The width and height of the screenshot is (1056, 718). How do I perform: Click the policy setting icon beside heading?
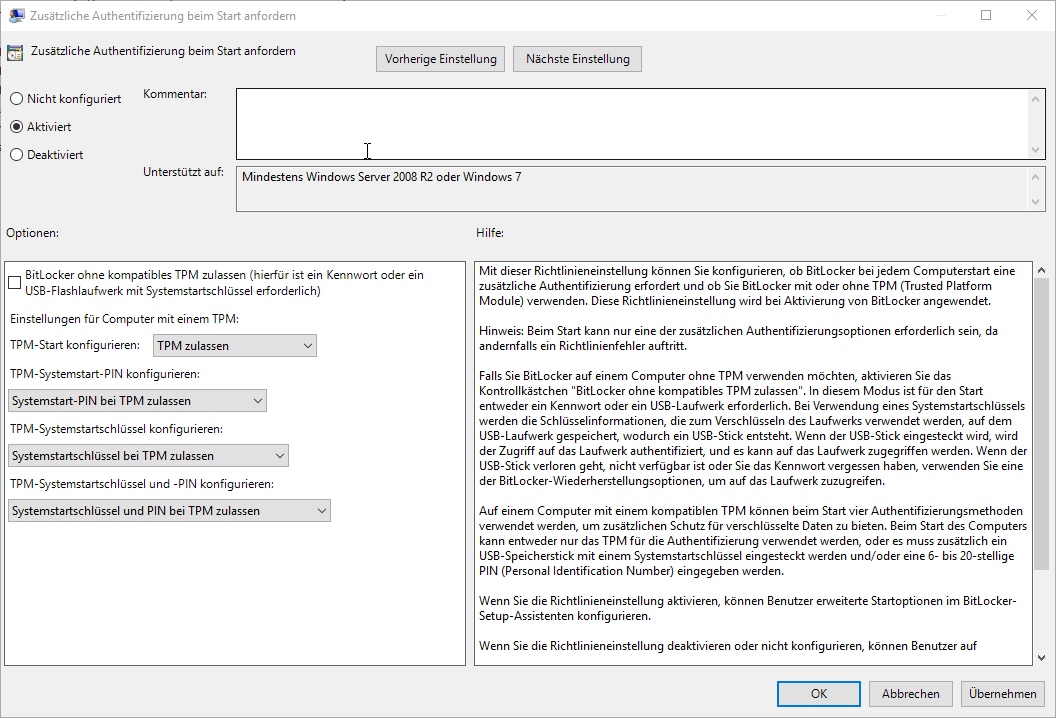point(15,53)
